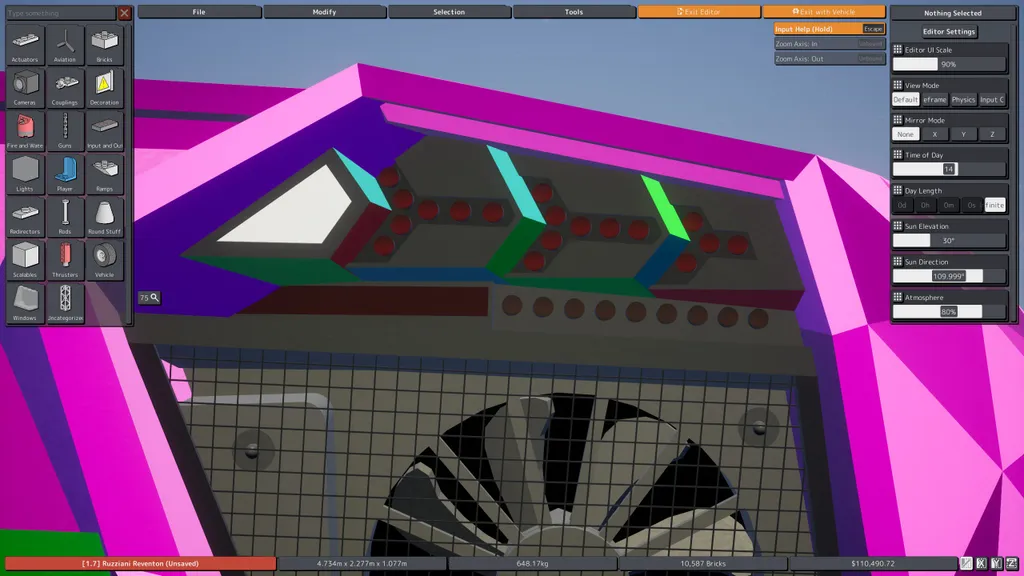1024x576 pixels.
Task: Click the Zoom Axis: In binding
Action: [x=829, y=44]
